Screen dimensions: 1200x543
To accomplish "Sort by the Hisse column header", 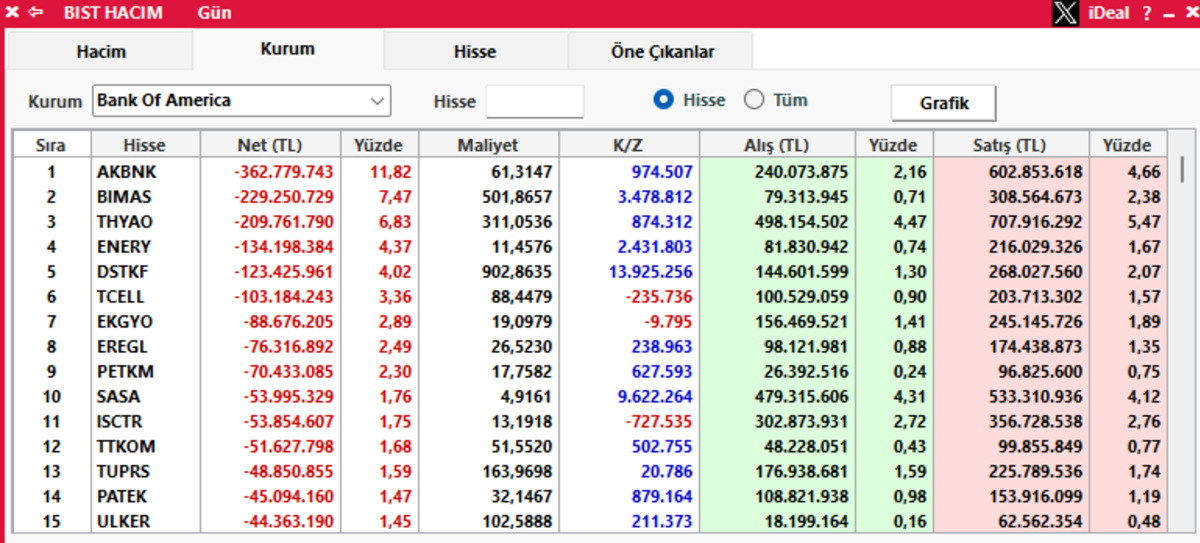I will [x=145, y=145].
